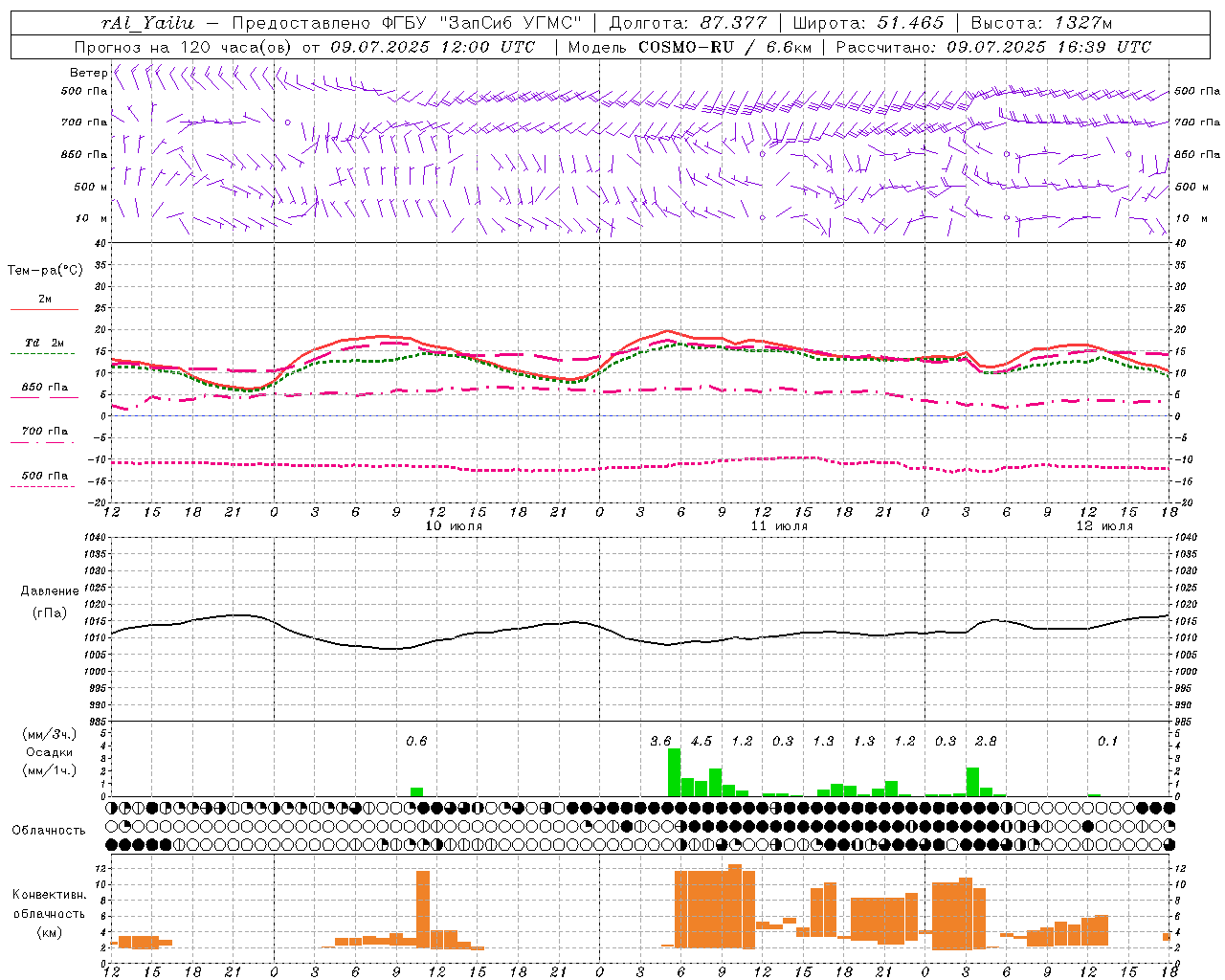Click the 2.8 precipitation total

point(986,741)
